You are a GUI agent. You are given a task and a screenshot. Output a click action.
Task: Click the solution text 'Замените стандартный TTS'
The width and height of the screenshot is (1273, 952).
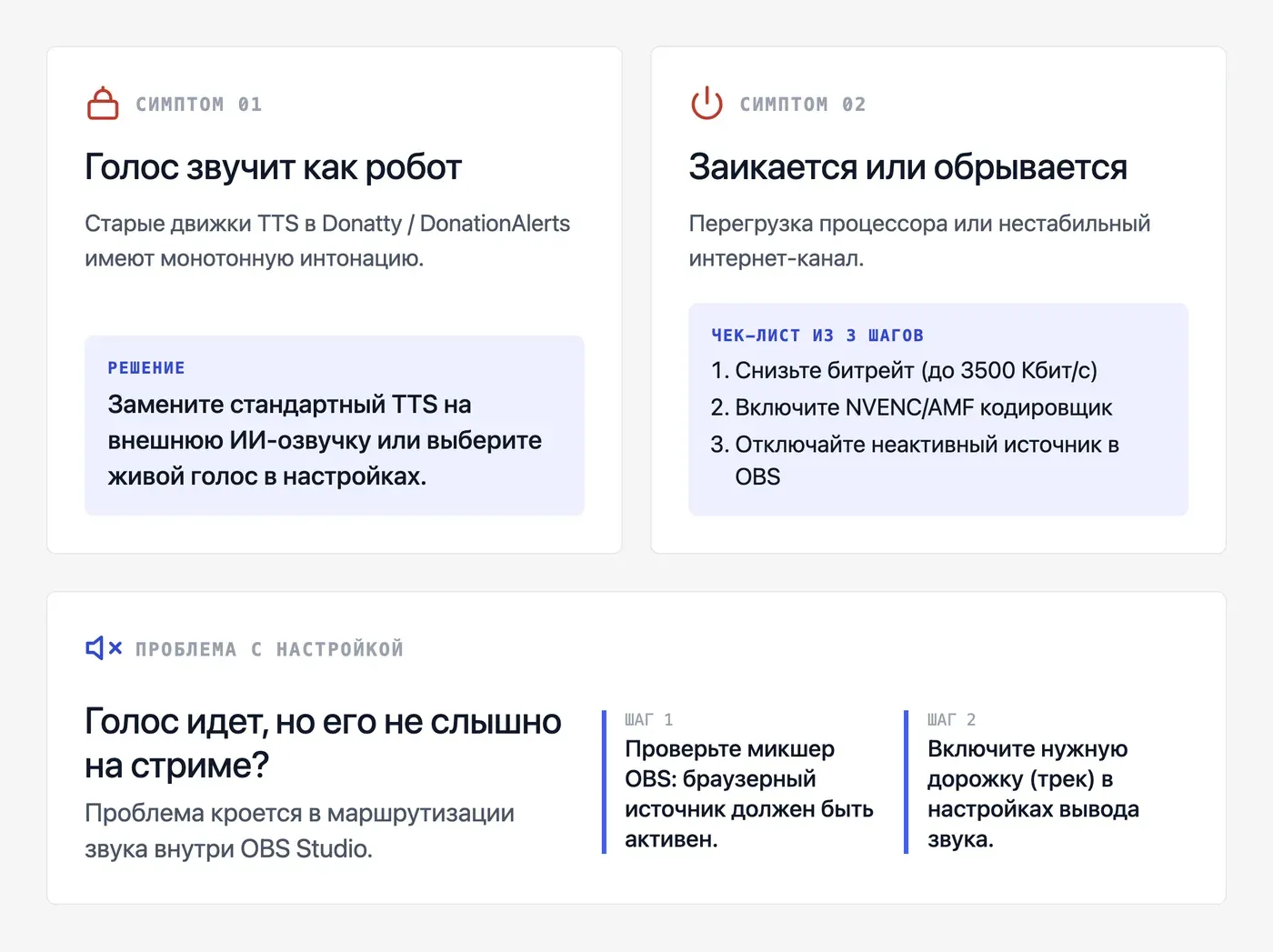325,440
